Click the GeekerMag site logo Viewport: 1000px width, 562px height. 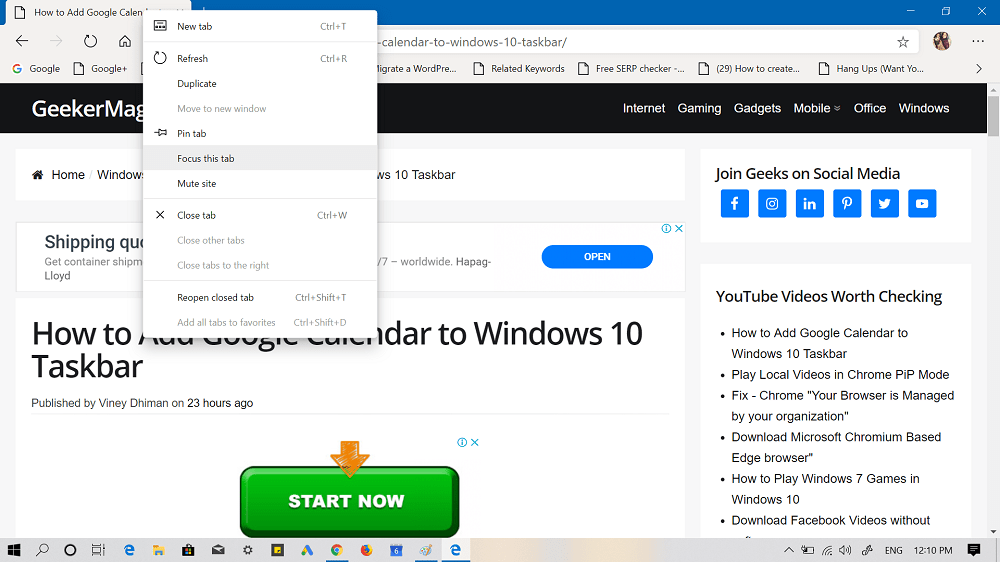tap(87, 108)
